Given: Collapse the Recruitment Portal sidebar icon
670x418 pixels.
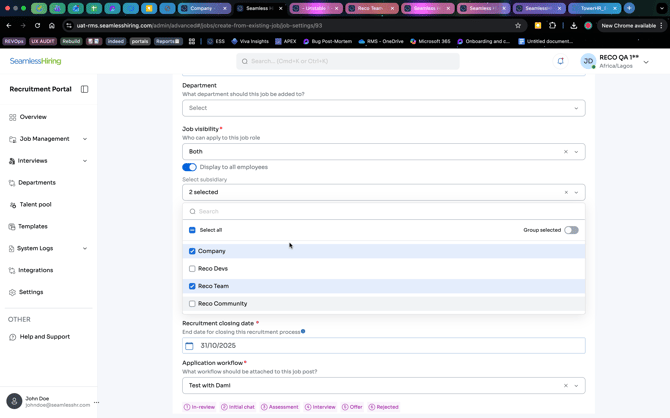Looking at the screenshot, I should [85, 89].
